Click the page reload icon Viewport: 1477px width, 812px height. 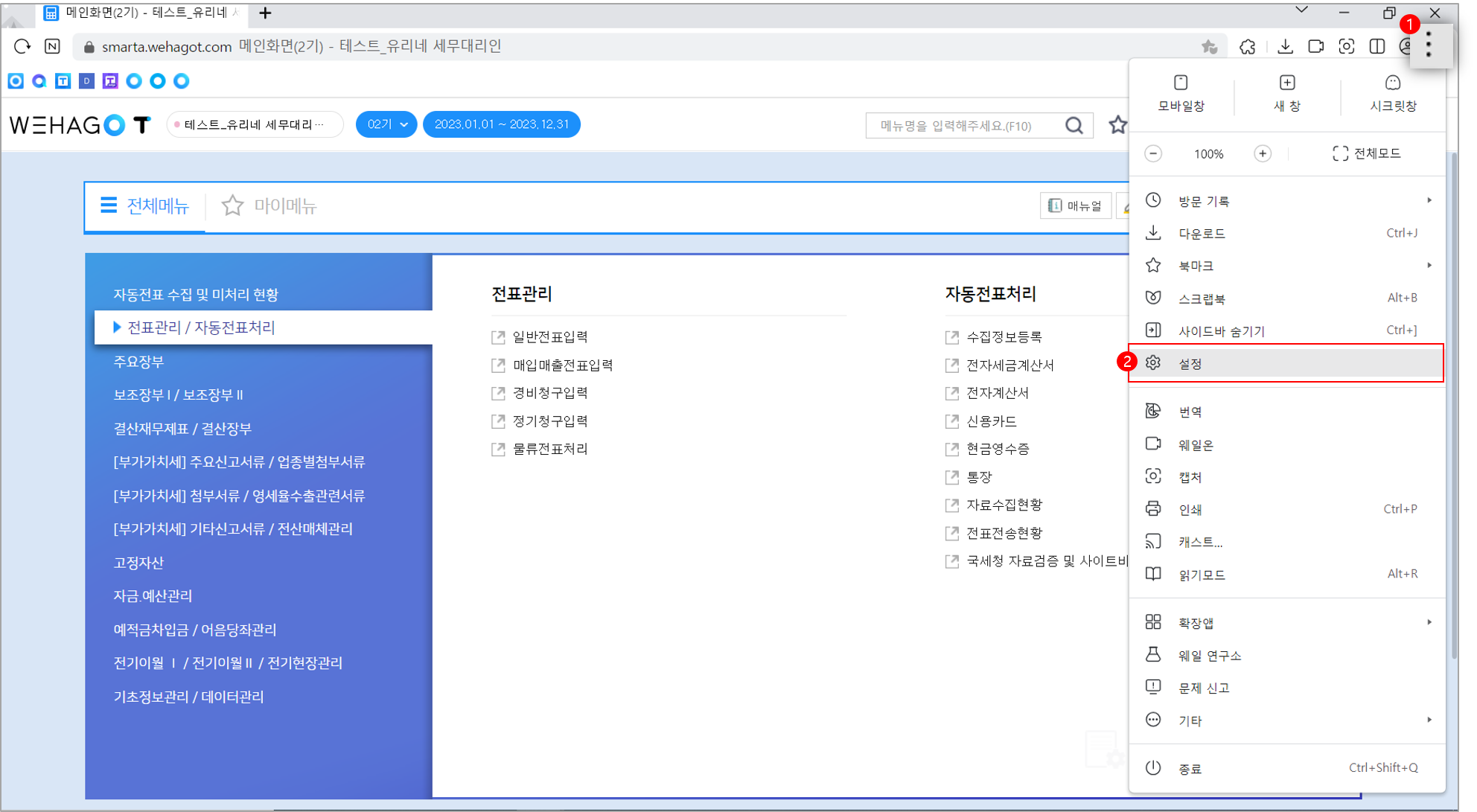(22, 46)
